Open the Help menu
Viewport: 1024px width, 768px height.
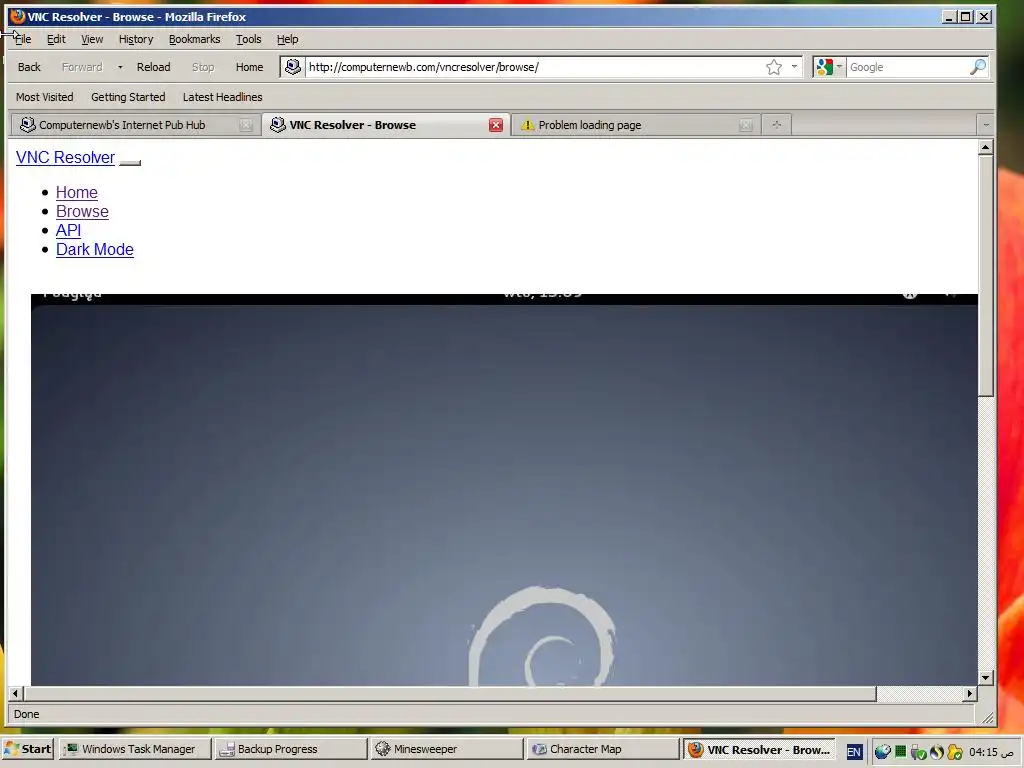point(287,39)
